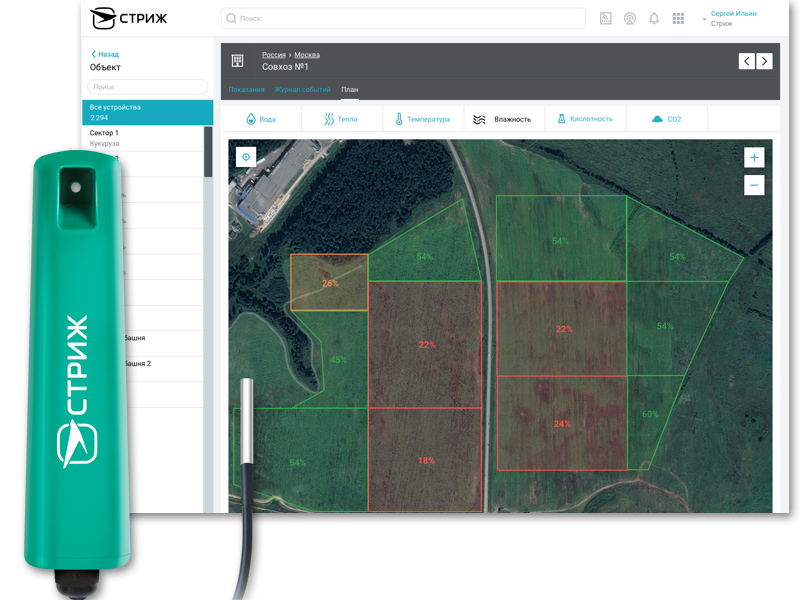Click the red 18% field
Screen dimensions: 800x600
(x=425, y=460)
